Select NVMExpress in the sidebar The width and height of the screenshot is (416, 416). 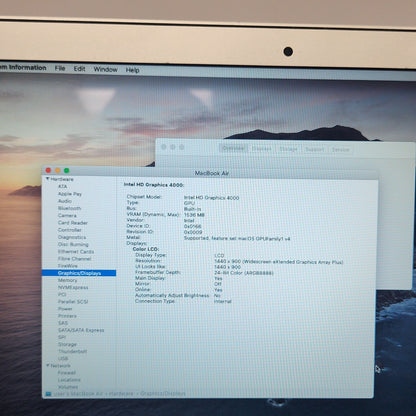pyautogui.click(x=73, y=287)
